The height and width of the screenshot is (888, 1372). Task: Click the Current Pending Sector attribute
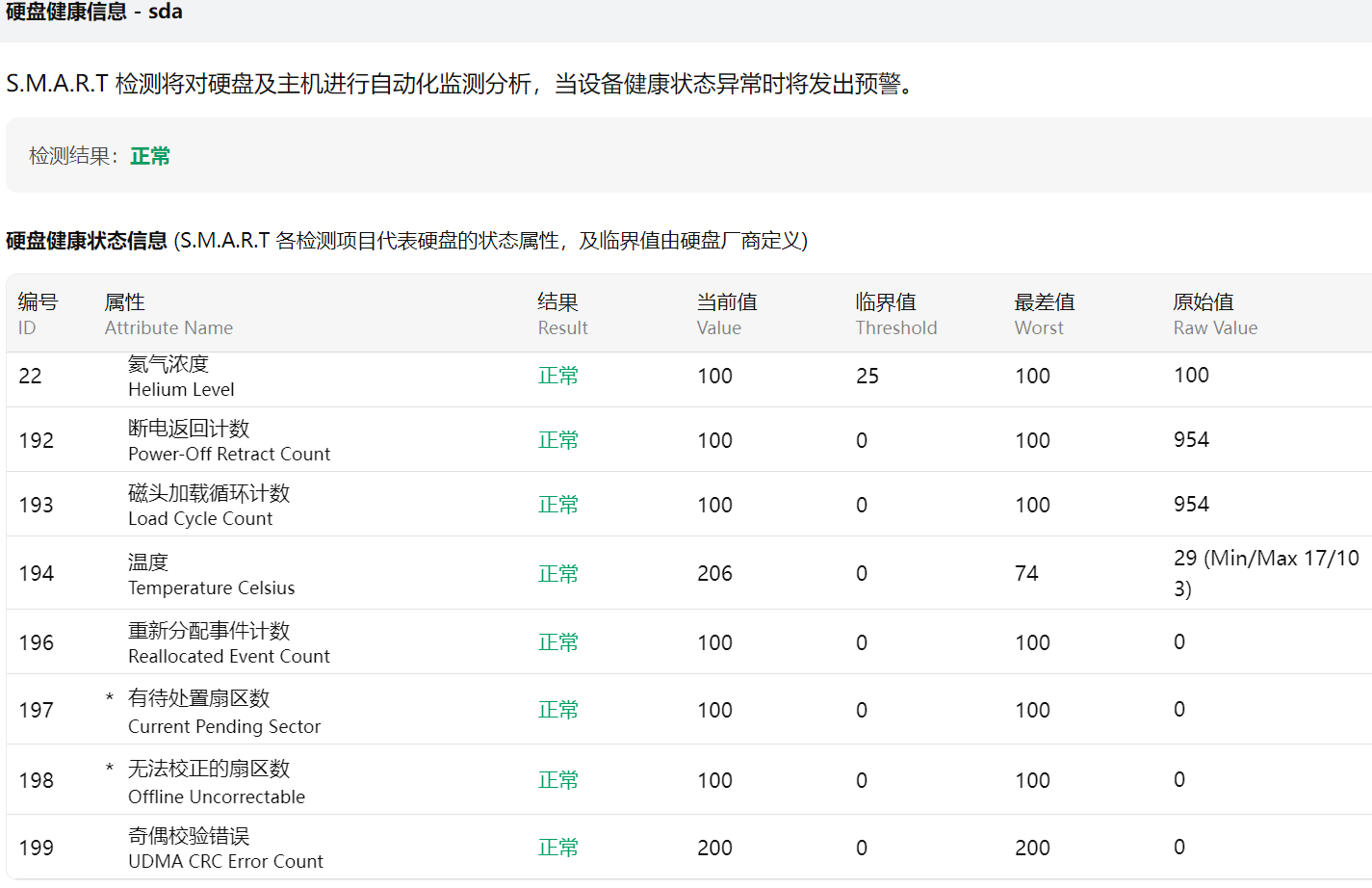224,713
